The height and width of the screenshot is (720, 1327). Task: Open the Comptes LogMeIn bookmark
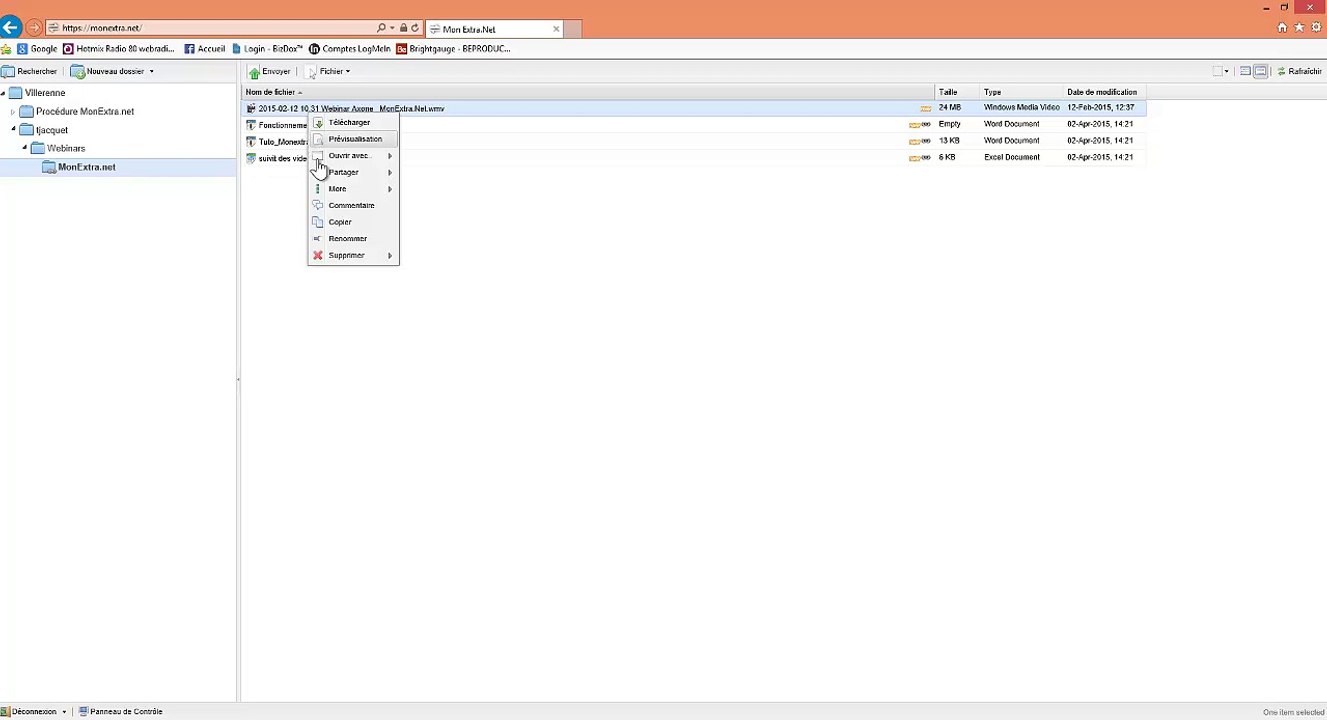[349, 48]
